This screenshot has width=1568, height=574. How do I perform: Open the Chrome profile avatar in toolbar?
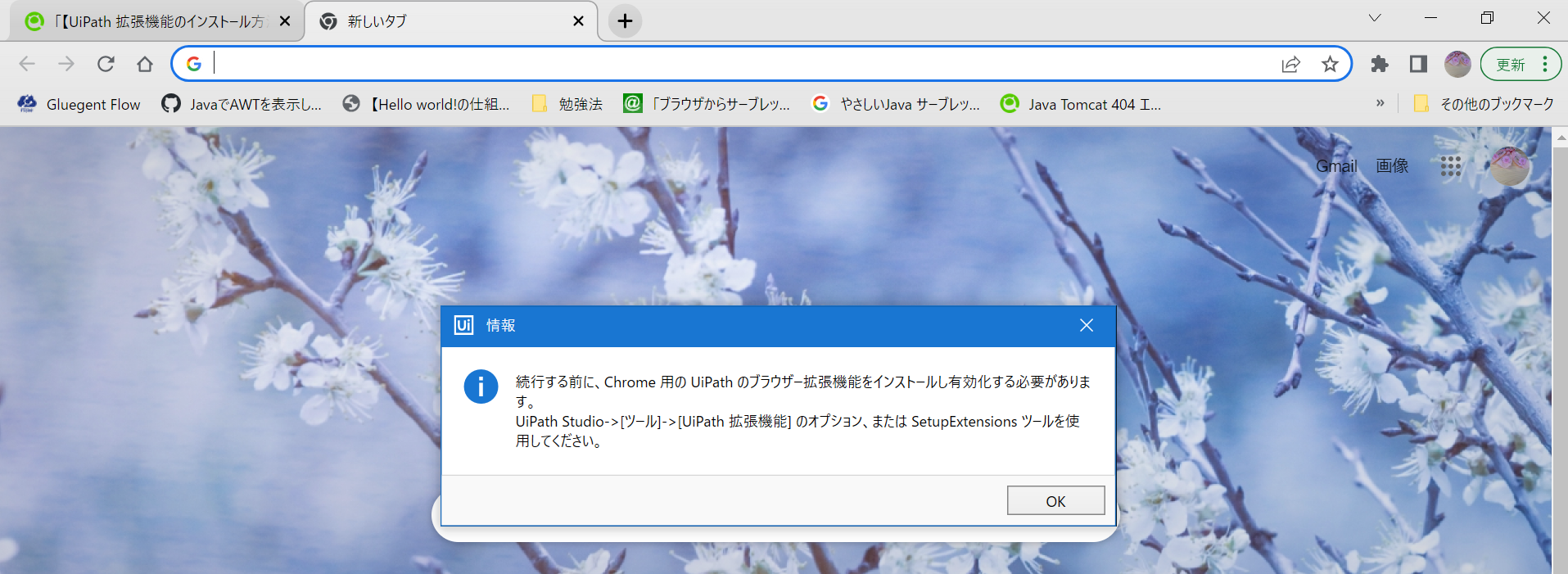coord(1457,64)
